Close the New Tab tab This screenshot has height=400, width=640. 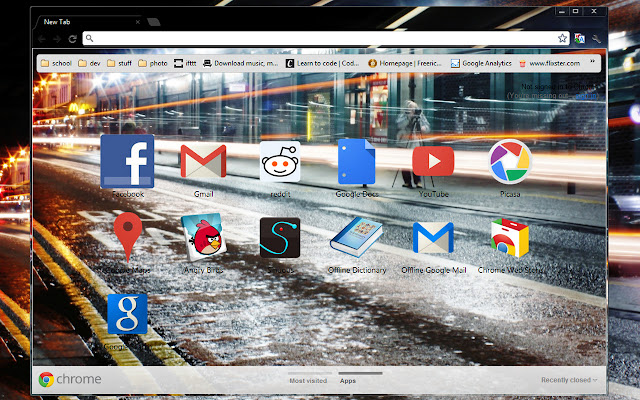(138, 22)
